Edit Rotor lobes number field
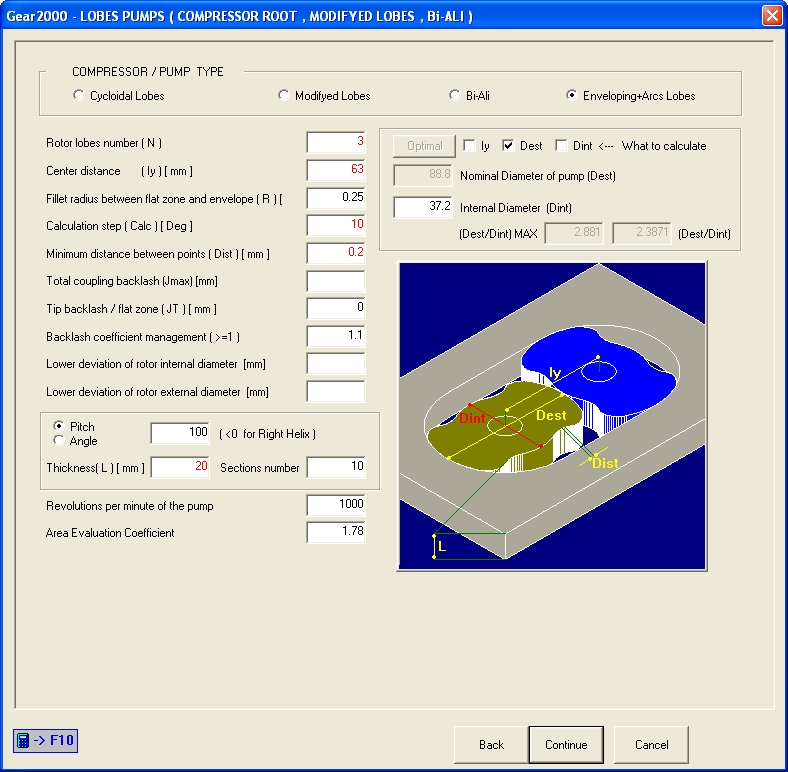788x772 pixels. pos(336,142)
